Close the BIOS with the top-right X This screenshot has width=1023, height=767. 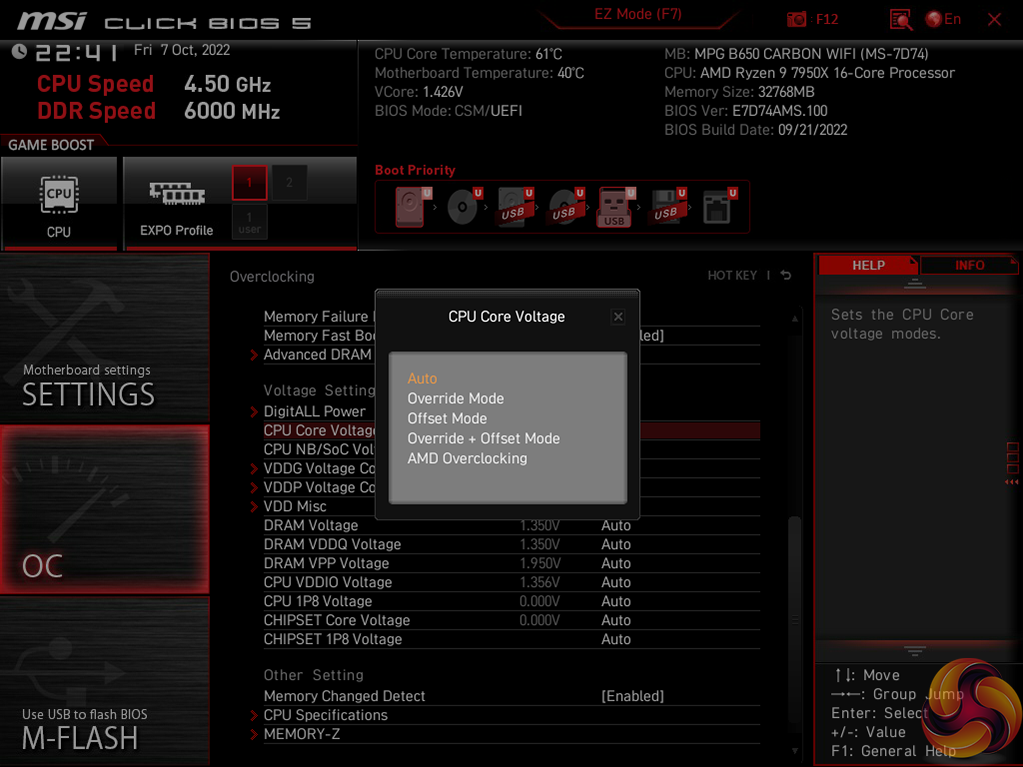click(994, 20)
